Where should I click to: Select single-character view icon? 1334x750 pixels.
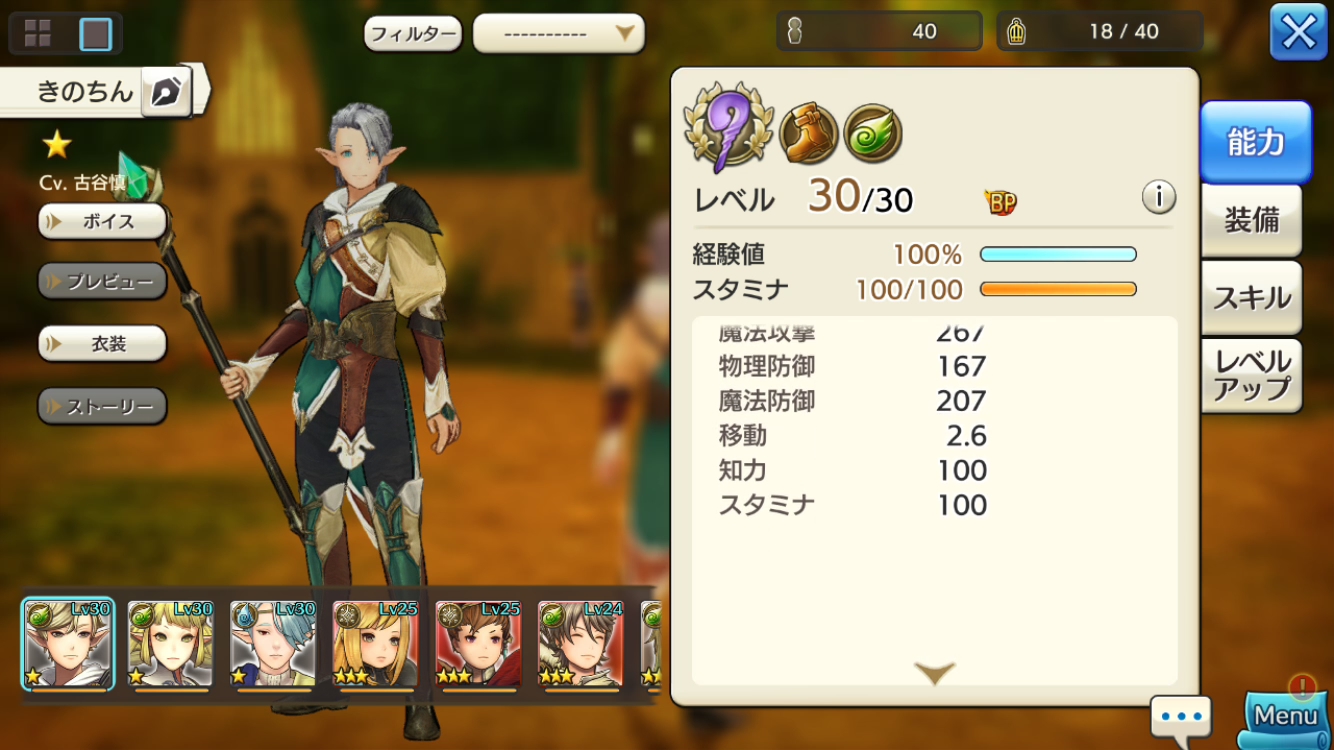pyautogui.click(x=95, y=34)
